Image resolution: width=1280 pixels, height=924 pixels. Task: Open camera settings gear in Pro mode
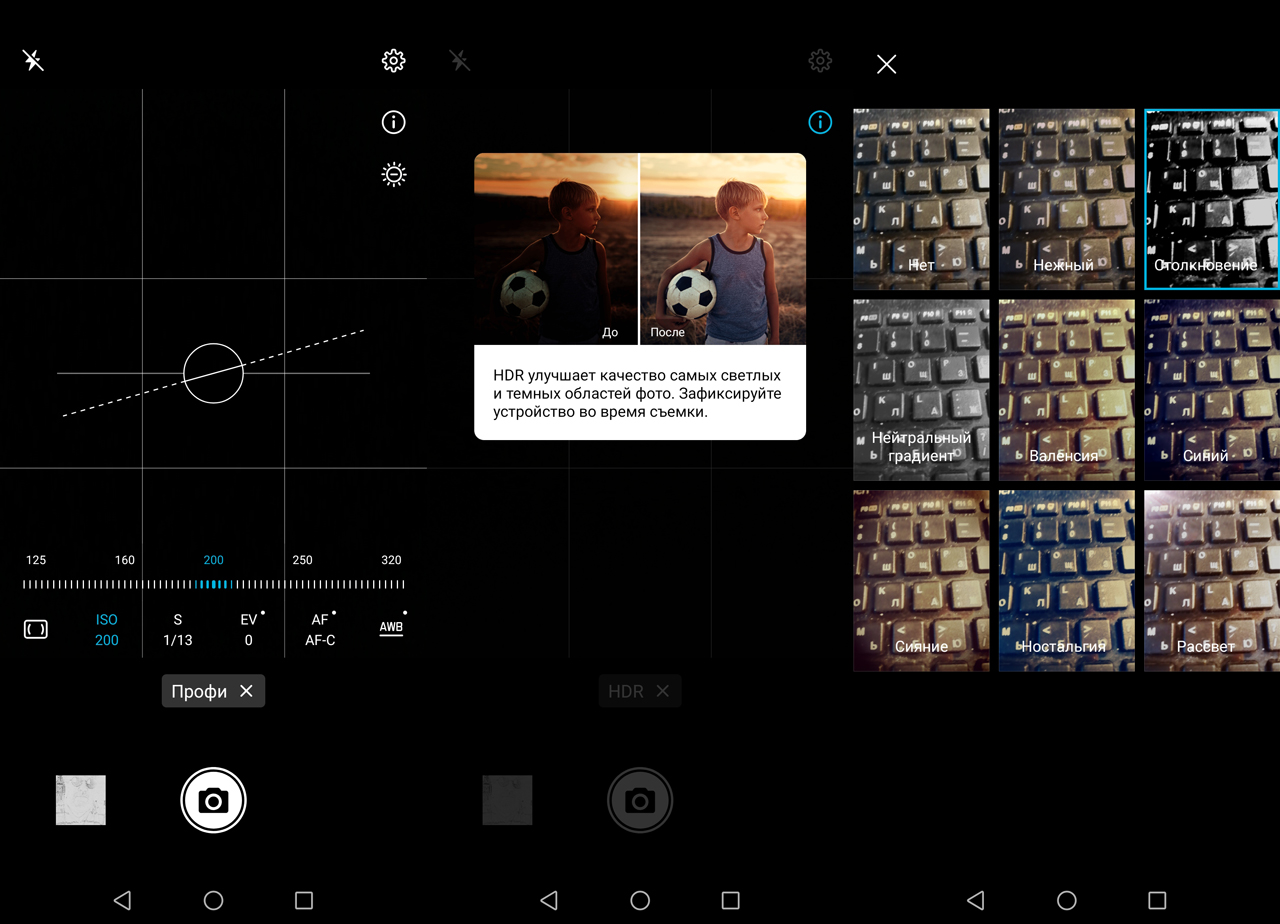pyautogui.click(x=393, y=61)
